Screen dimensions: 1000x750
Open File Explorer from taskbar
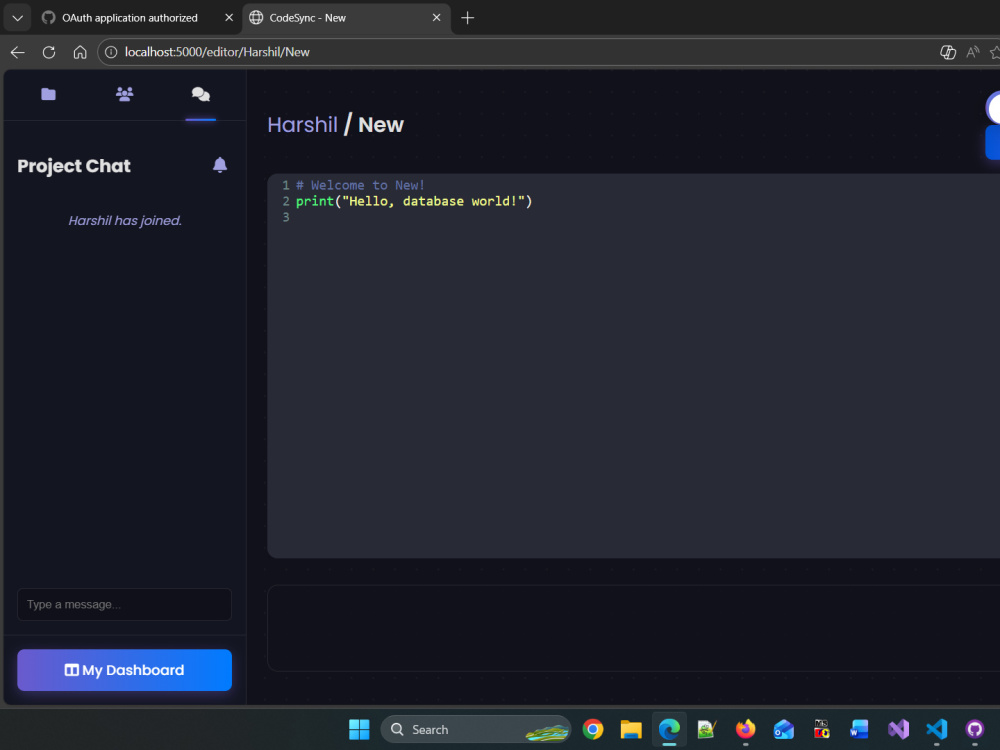(x=631, y=729)
